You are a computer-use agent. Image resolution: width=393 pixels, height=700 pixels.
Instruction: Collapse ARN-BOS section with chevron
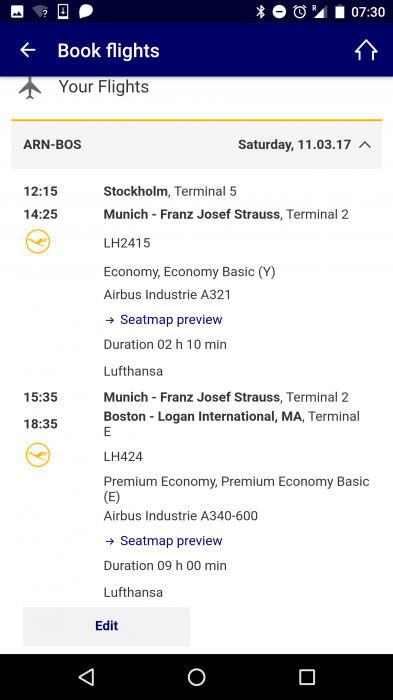(365, 145)
